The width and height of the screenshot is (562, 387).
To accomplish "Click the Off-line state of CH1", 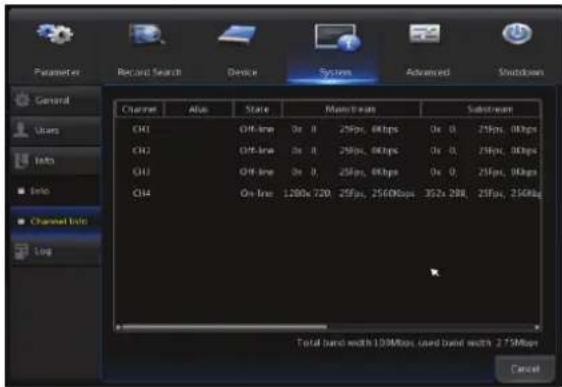I will coord(257,129).
